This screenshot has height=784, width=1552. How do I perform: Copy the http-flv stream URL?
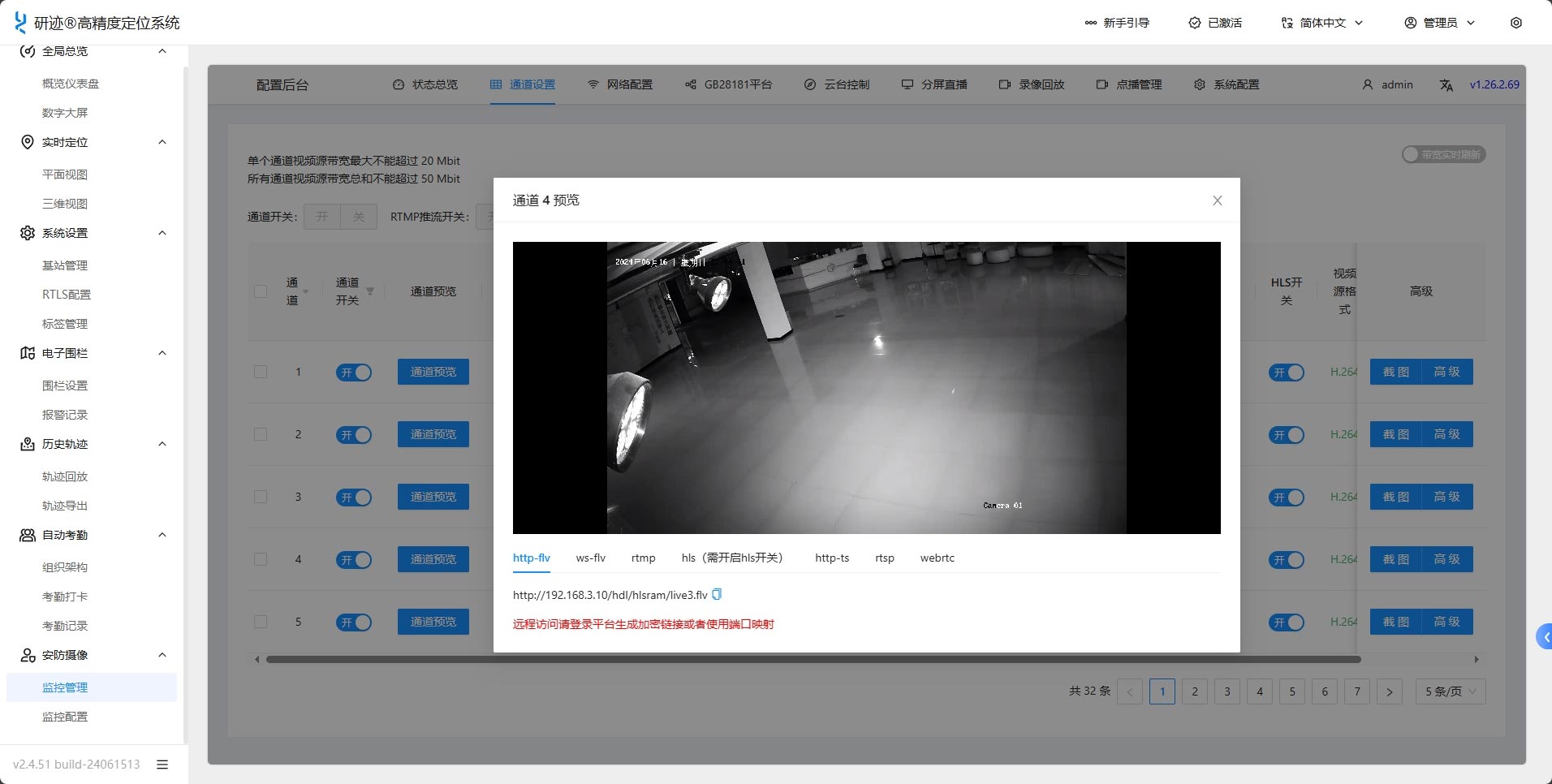pyautogui.click(x=717, y=595)
